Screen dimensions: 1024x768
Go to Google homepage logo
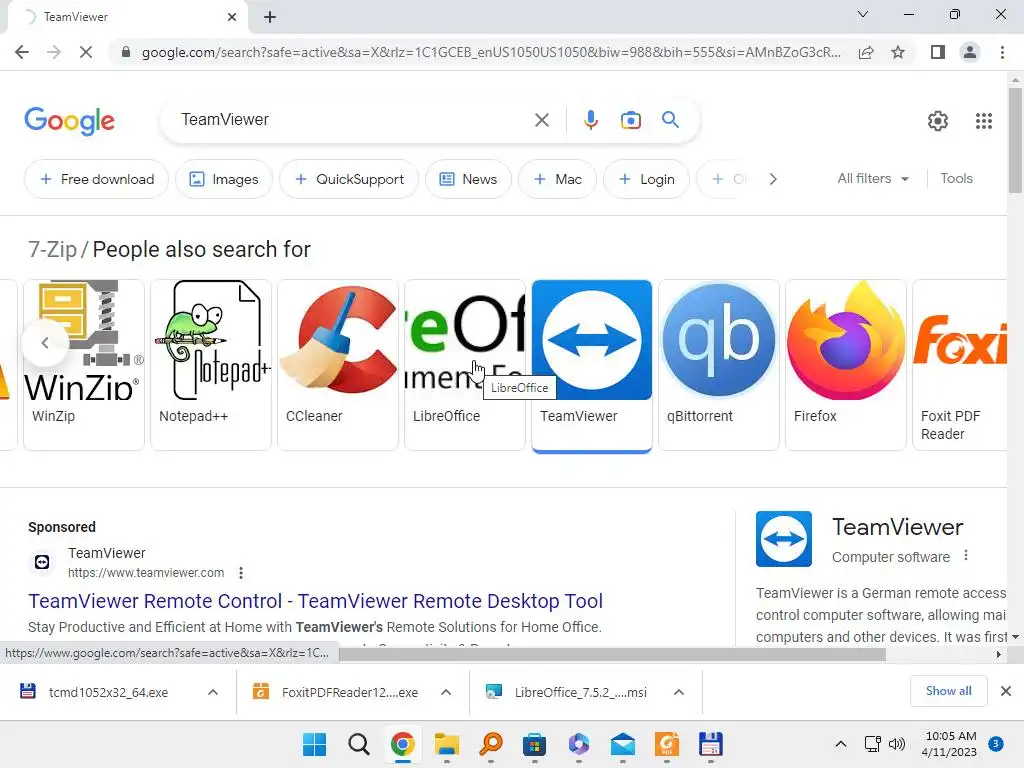click(x=69, y=121)
